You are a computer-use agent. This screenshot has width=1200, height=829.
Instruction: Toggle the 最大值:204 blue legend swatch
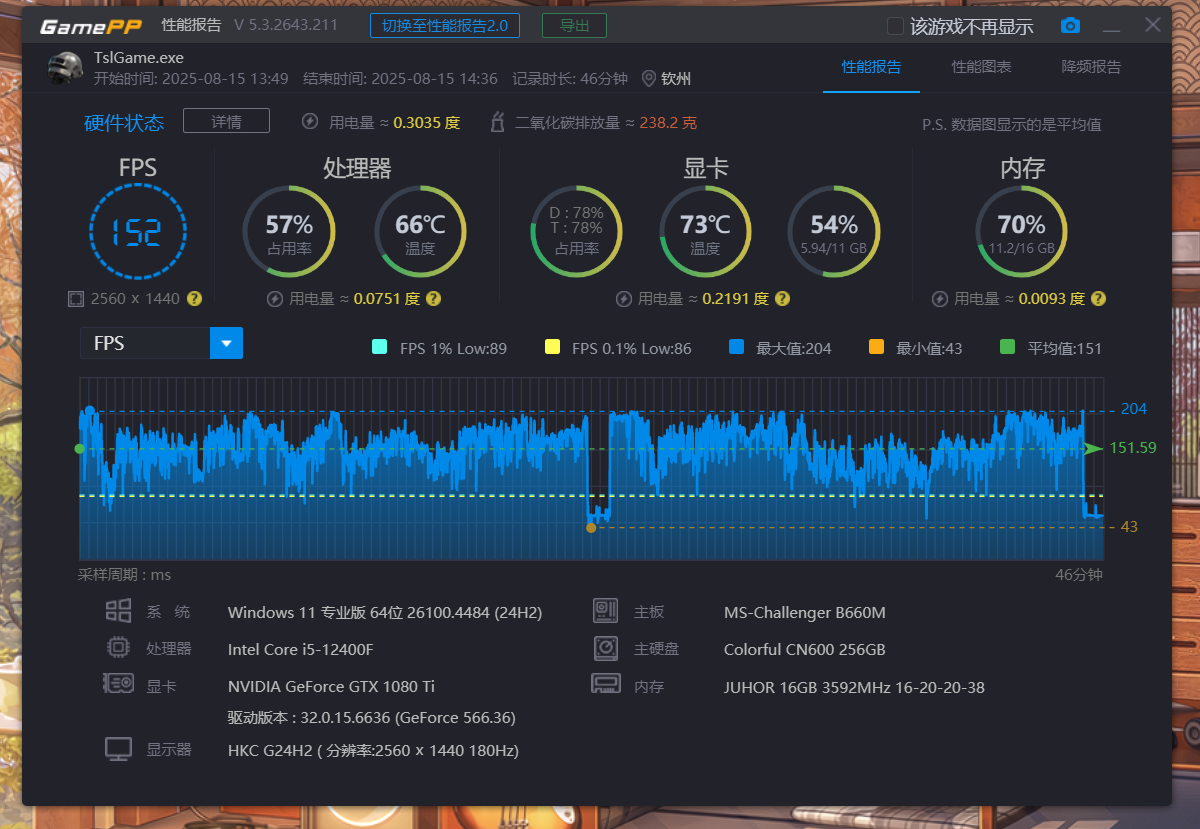[737, 347]
